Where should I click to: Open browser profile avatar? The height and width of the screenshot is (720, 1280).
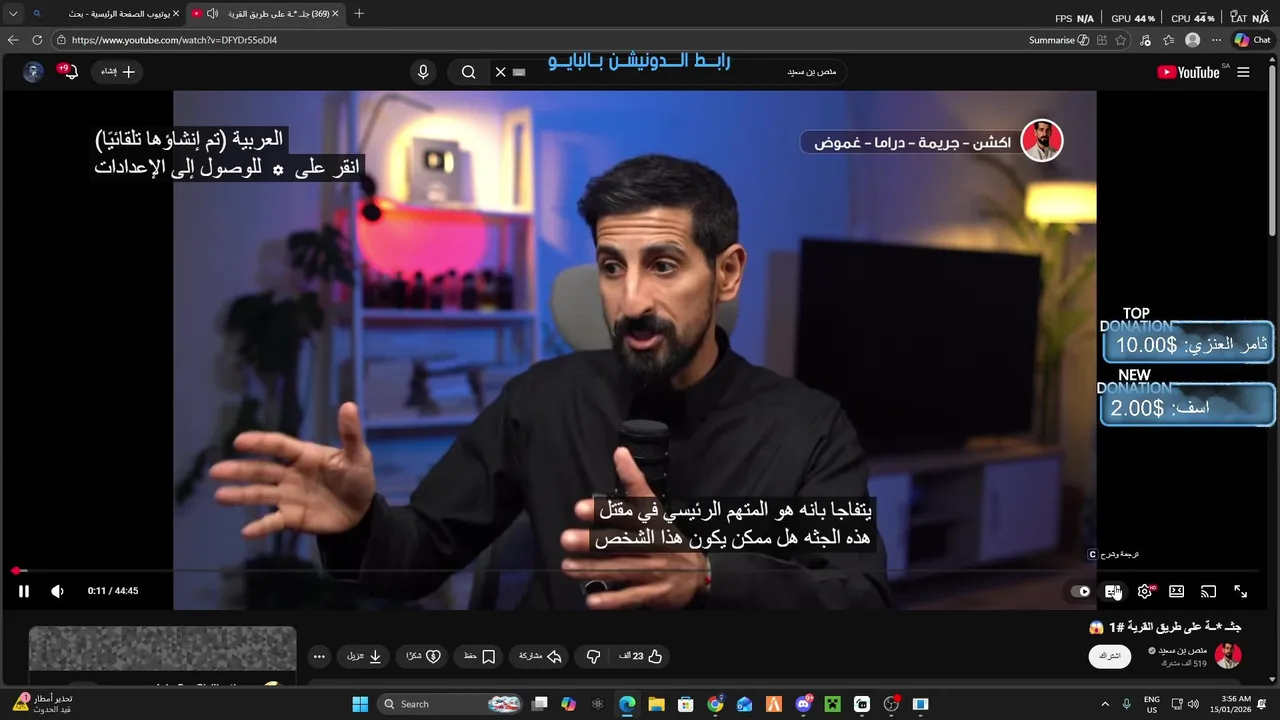point(1192,40)
